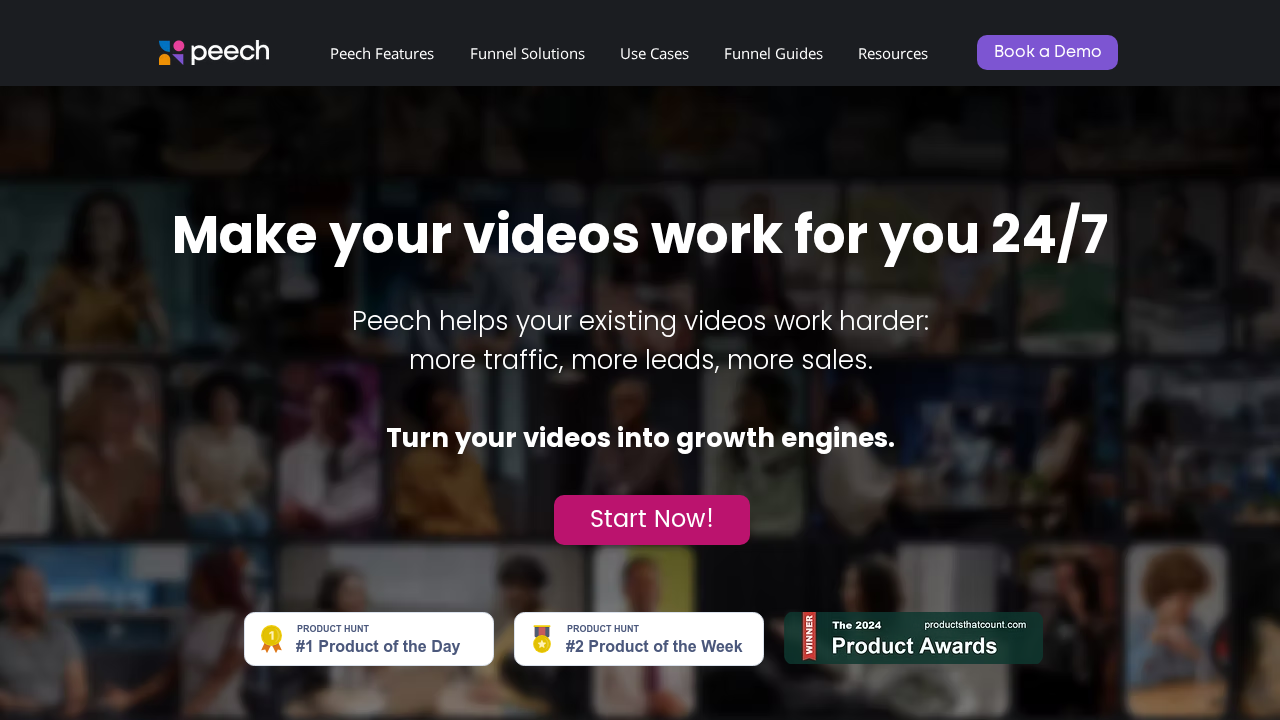The height and width of the screenshot is (720, 1280).
Task: Click the Peech subheading about more traffic
Action: point(641,341)
